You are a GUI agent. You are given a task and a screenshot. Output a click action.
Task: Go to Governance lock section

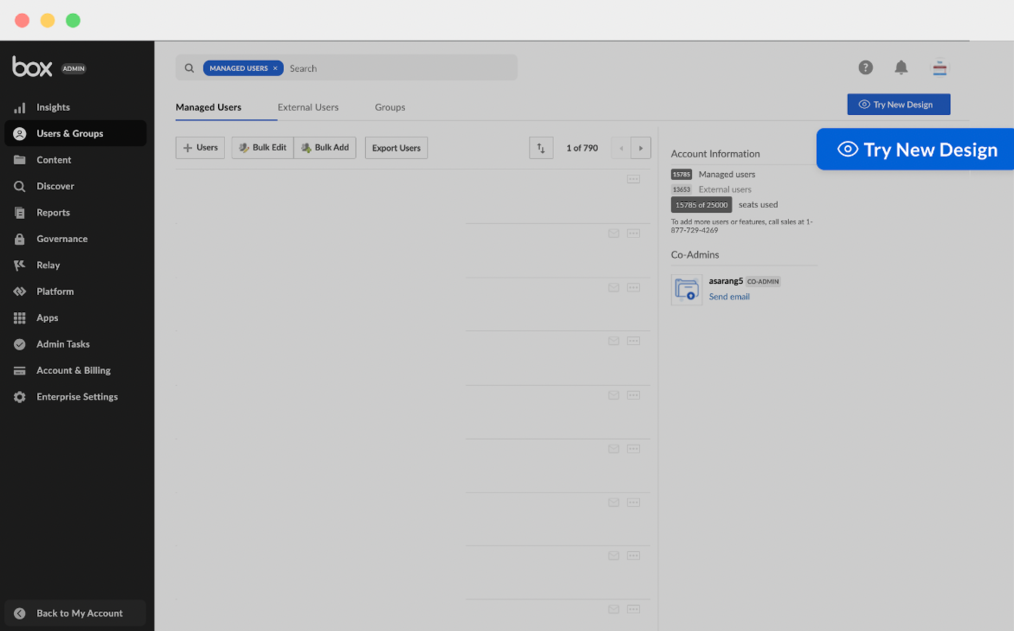62,239
